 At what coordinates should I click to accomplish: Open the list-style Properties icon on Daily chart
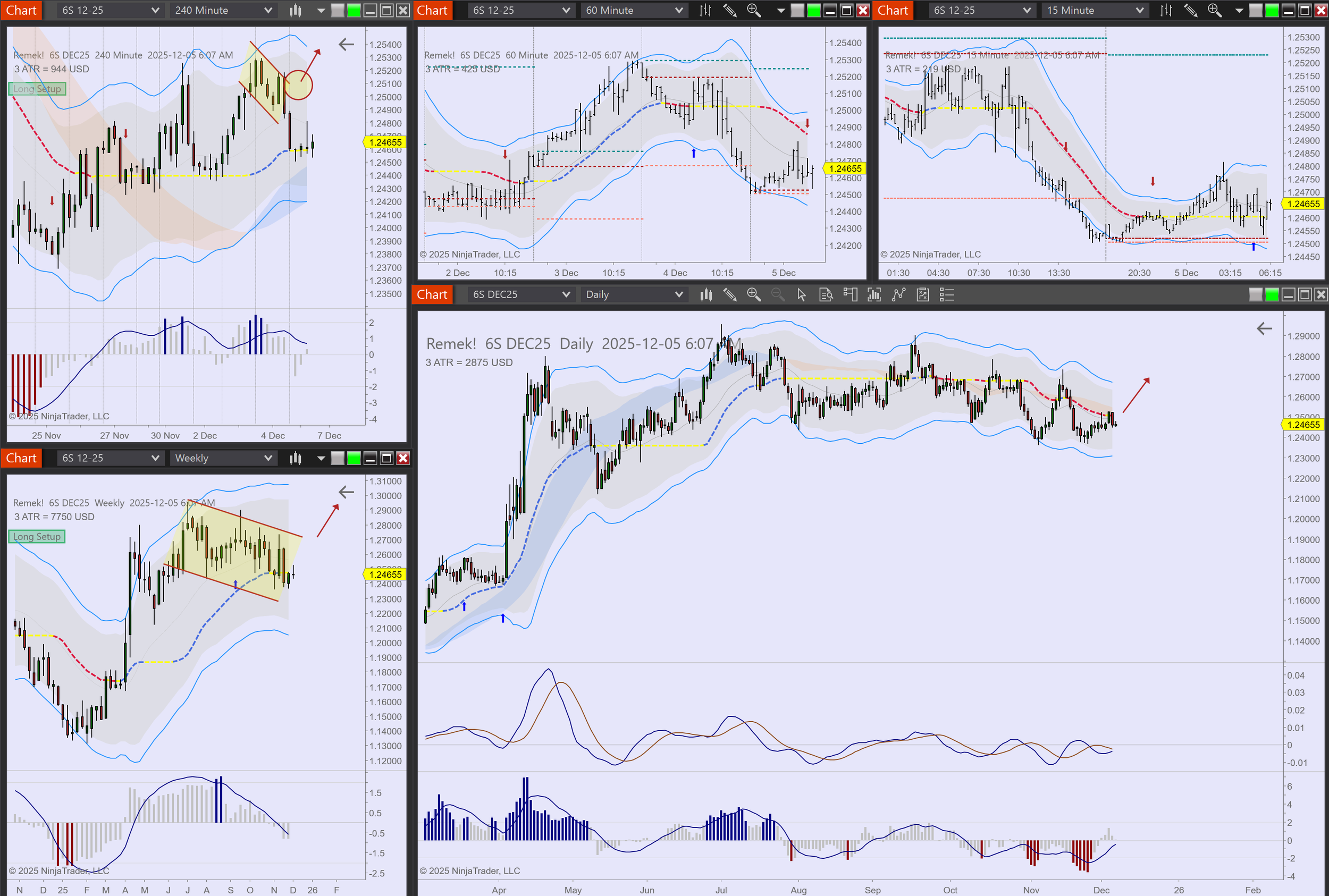(x=947, y=295)
